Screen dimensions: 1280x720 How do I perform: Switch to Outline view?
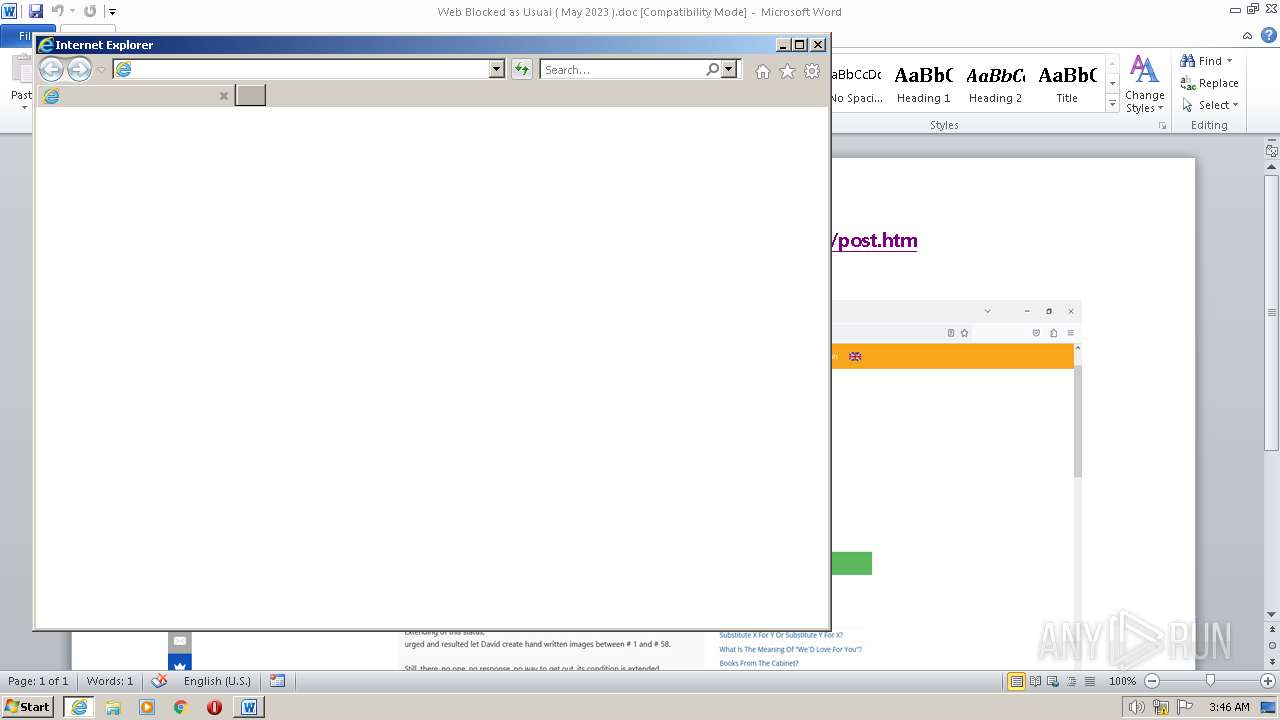[x=1069, y=681]
